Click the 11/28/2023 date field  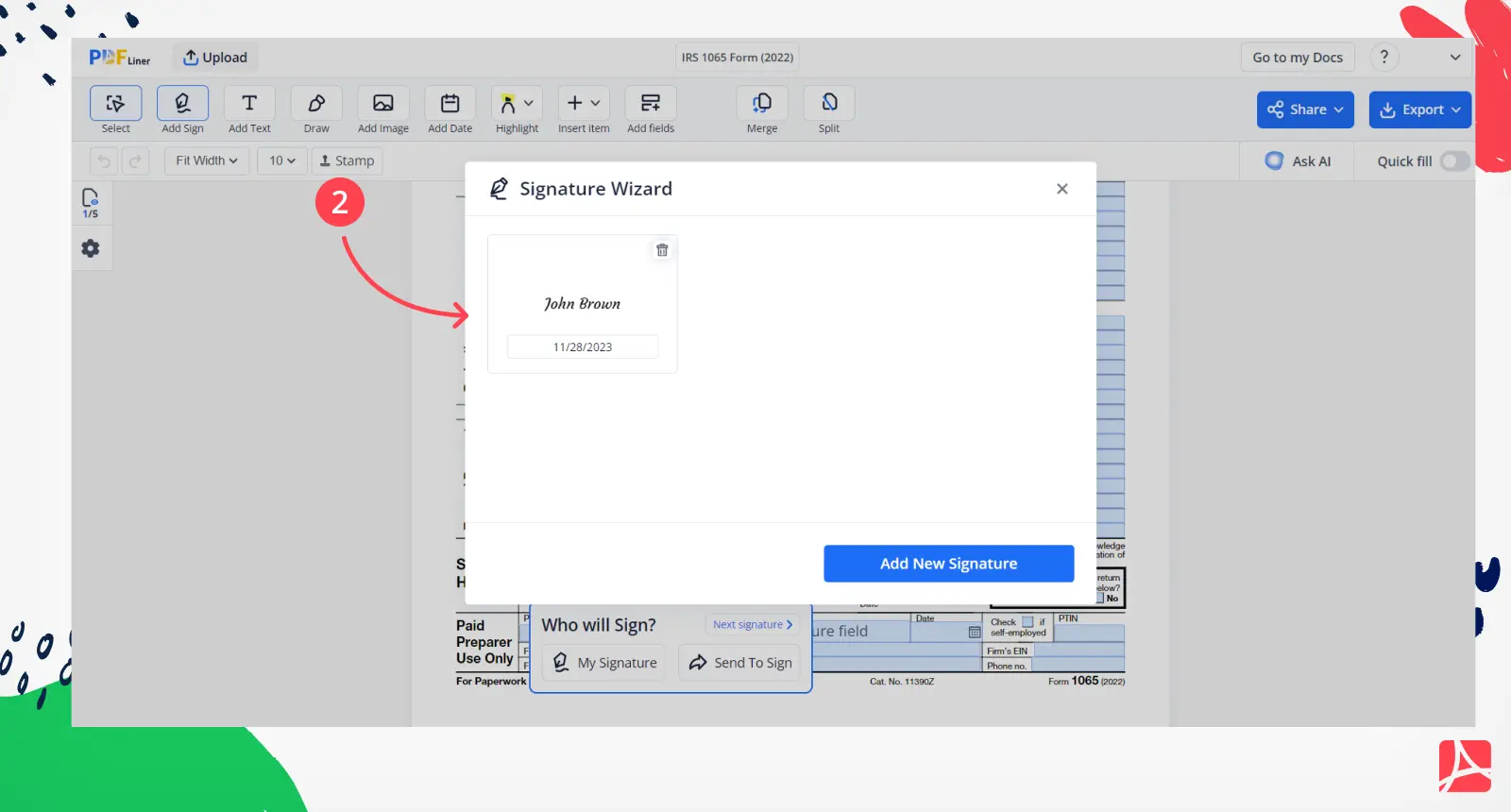[583, 347]
